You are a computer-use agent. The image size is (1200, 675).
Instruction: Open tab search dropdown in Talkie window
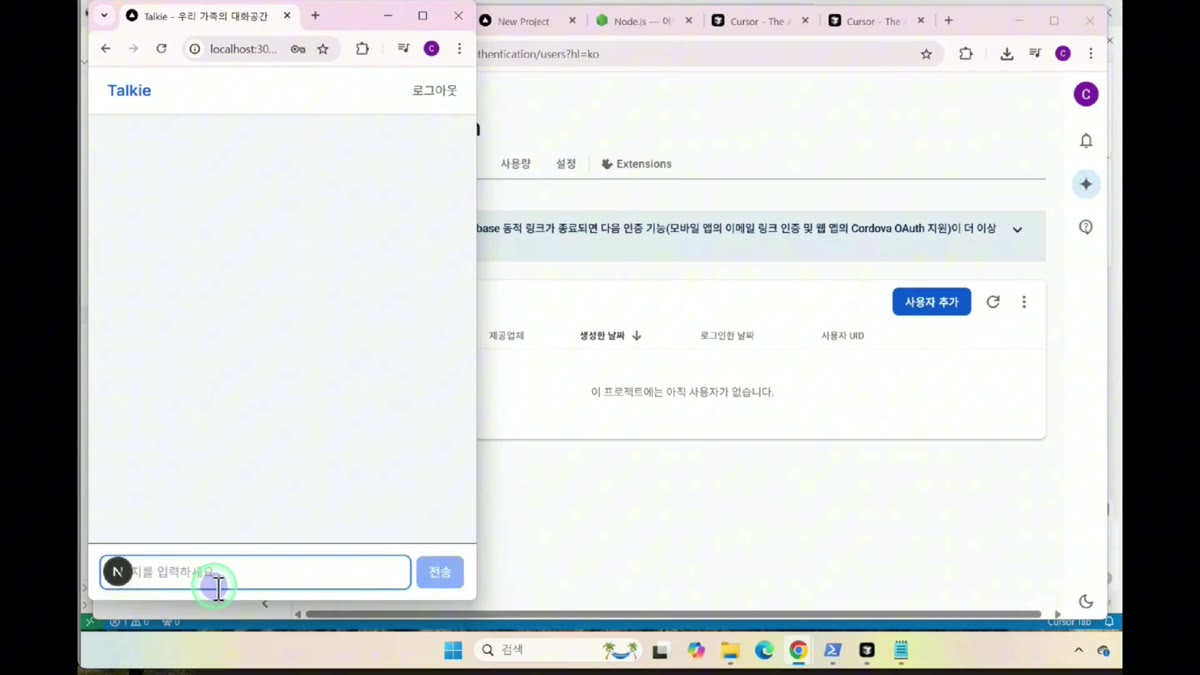point(104,16)
